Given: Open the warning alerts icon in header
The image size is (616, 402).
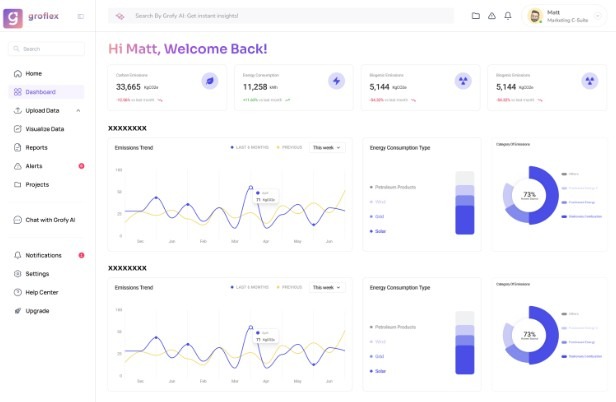Looking at the screenshot, I should tap(491, 16).
